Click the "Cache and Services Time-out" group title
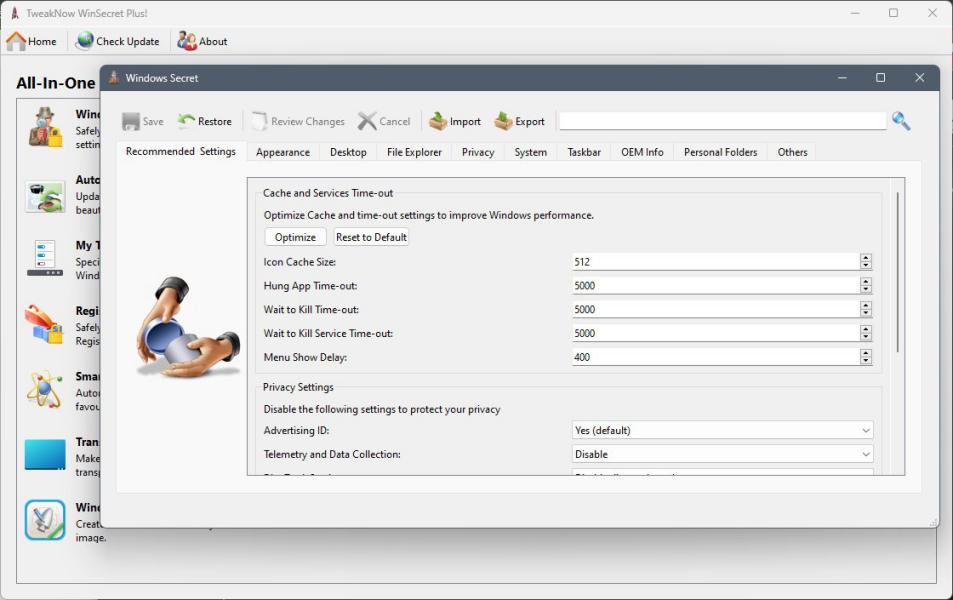Viewport: 953px width, 600px height. [328, 193]
